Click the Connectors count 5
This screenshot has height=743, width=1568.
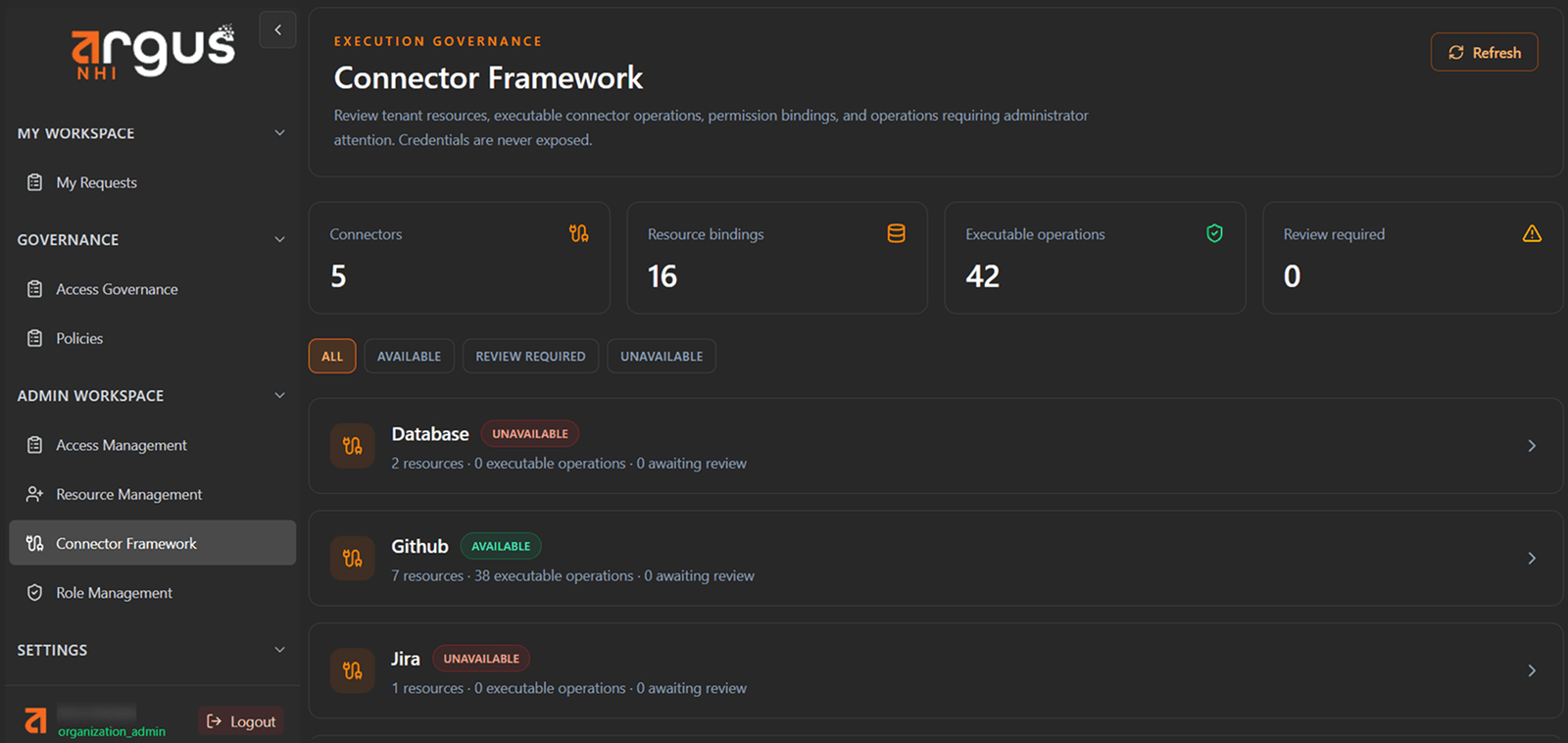pyautogui.click(x=338, y=276)
